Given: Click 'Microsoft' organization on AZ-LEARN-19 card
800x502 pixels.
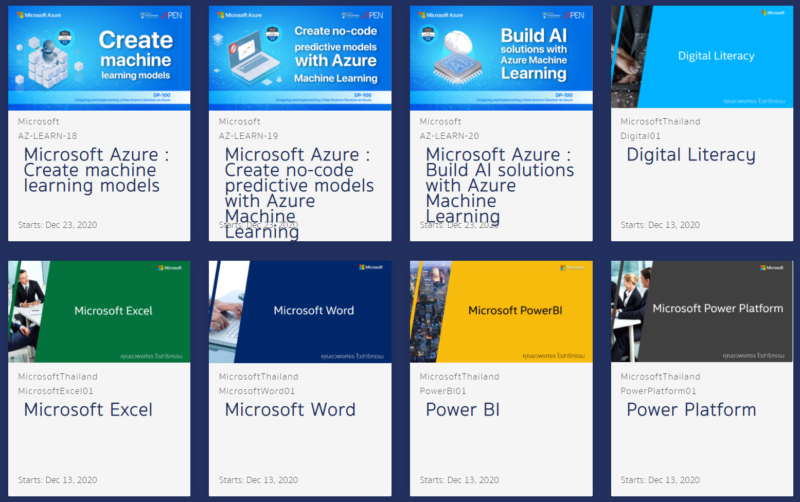Looking at the screenshot, I should 240,121.
